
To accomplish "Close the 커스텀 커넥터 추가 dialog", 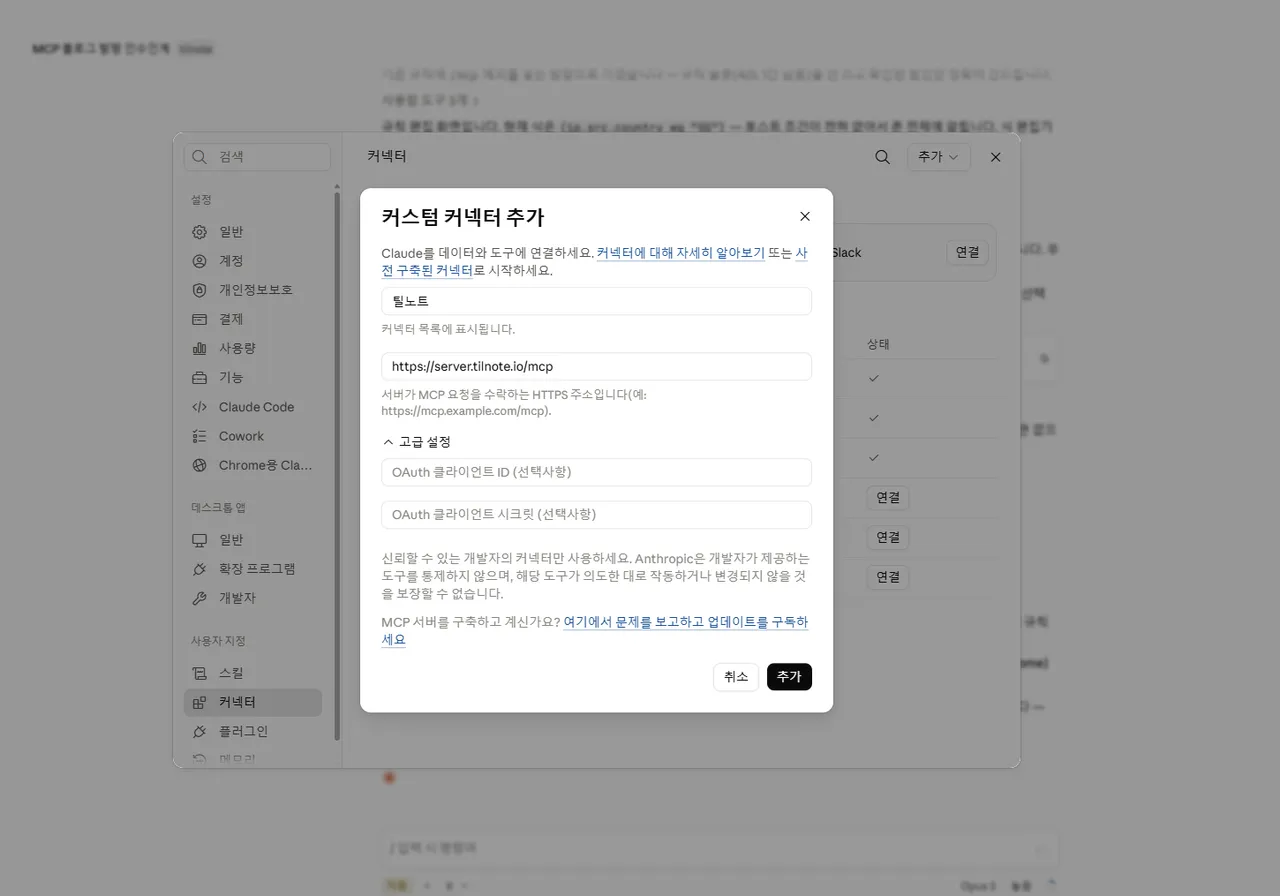I will (805, 217).
